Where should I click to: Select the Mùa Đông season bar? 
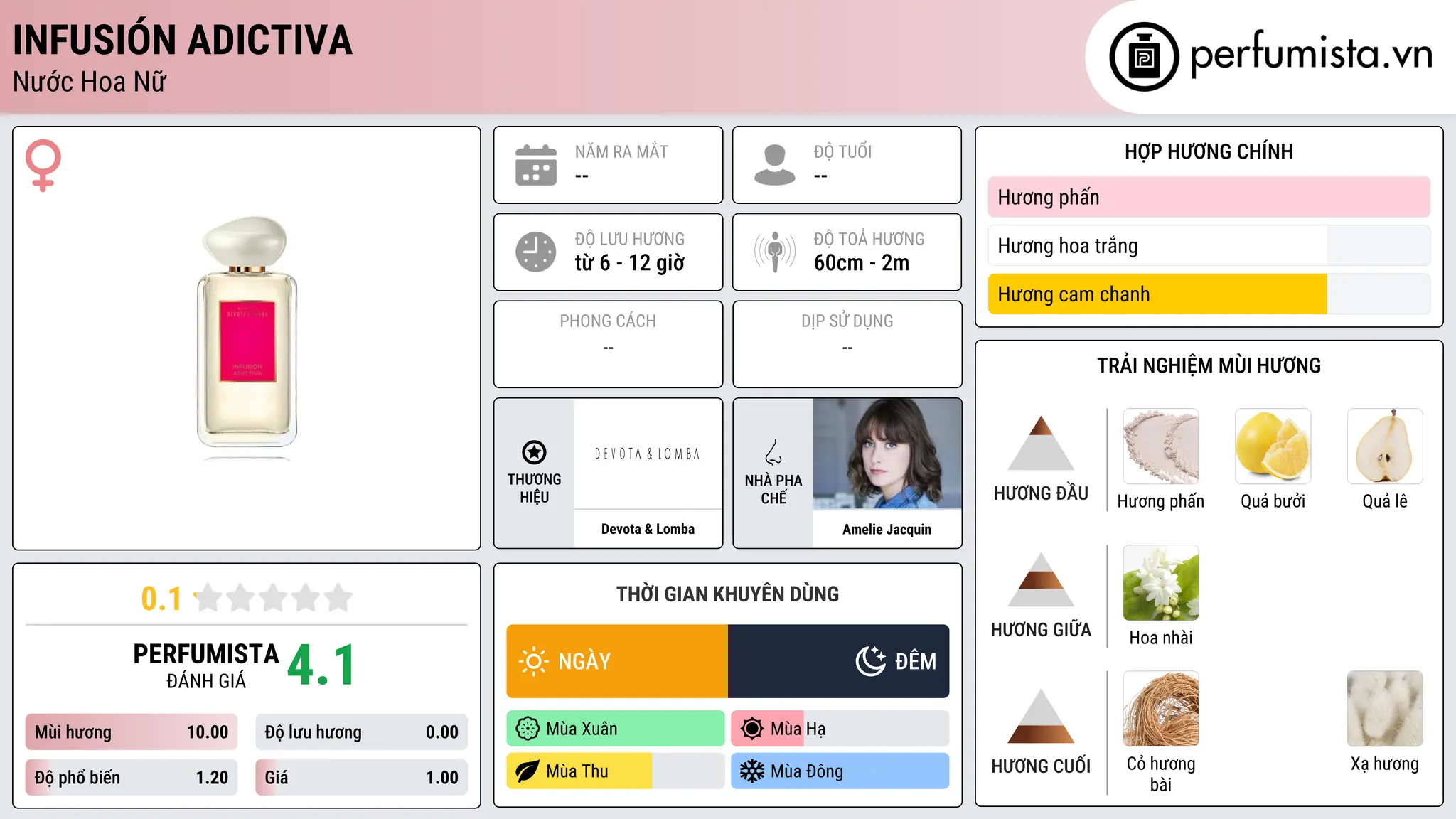pos(840,771)
